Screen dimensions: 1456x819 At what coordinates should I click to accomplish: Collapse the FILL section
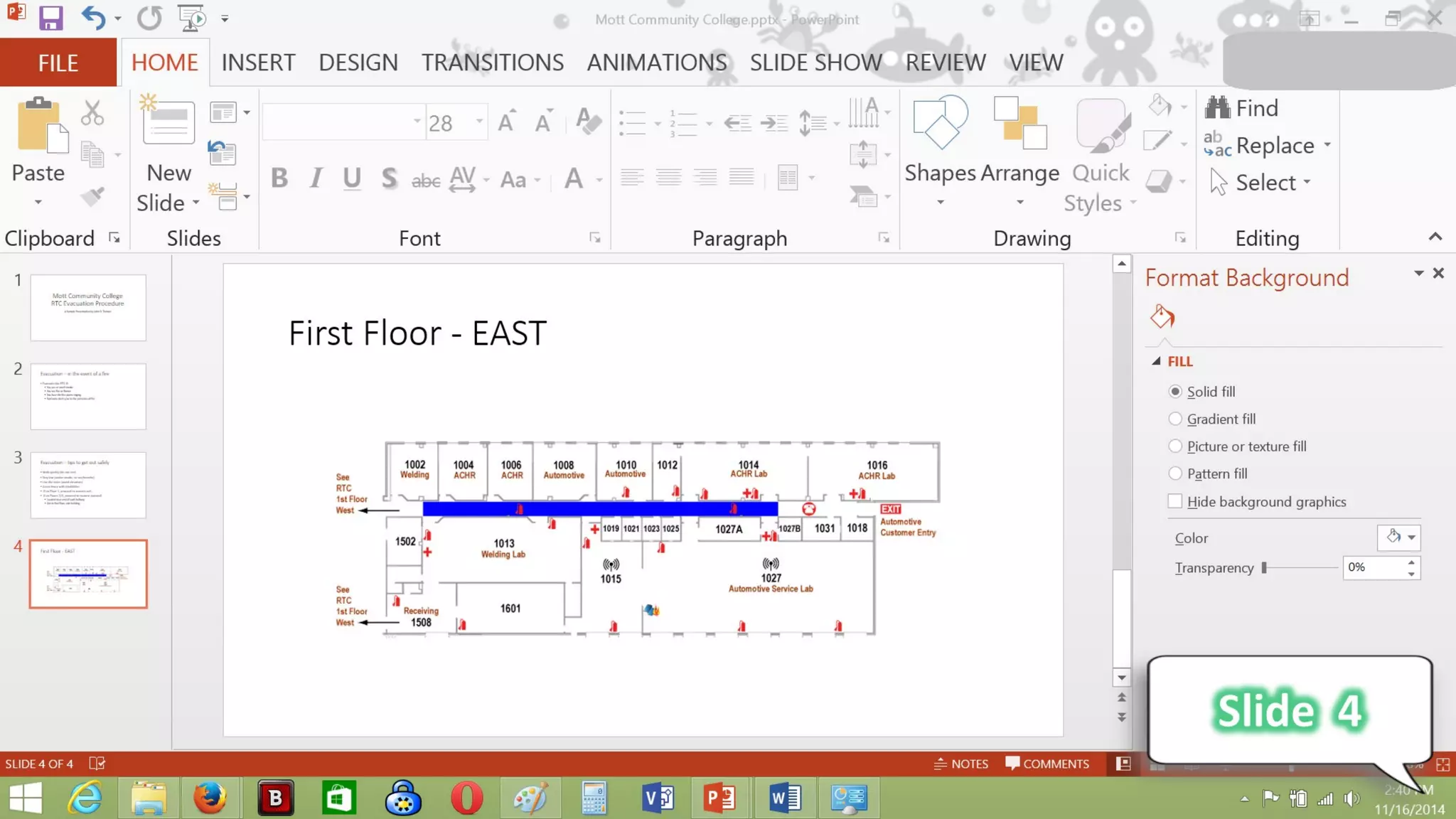pos(1157,362)
